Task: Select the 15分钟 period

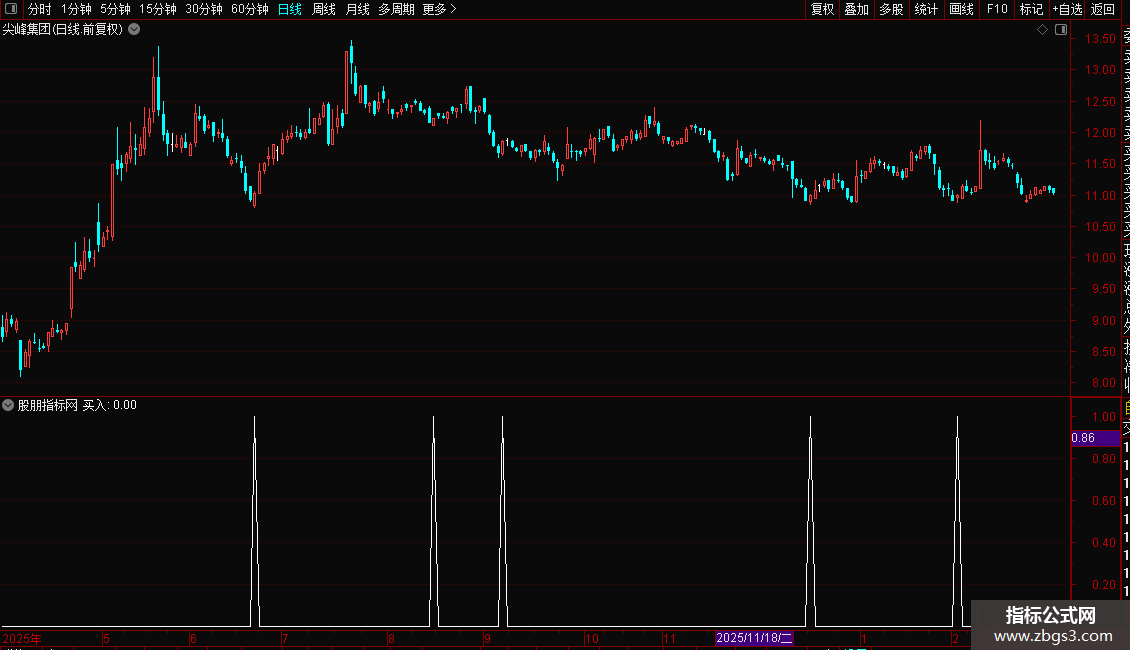Action: [x=157, y=9]
